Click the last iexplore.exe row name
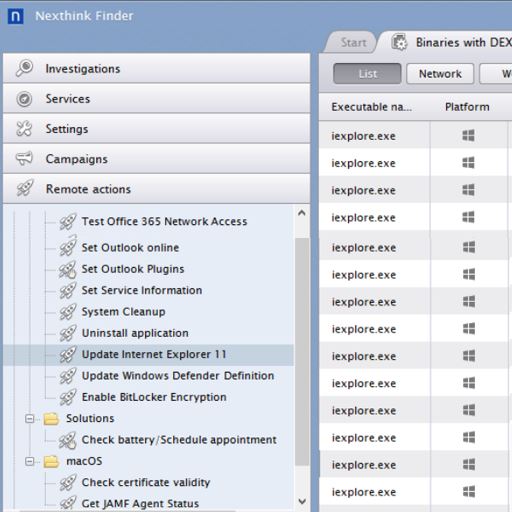 pyautogui.click(x=364, y=492)
